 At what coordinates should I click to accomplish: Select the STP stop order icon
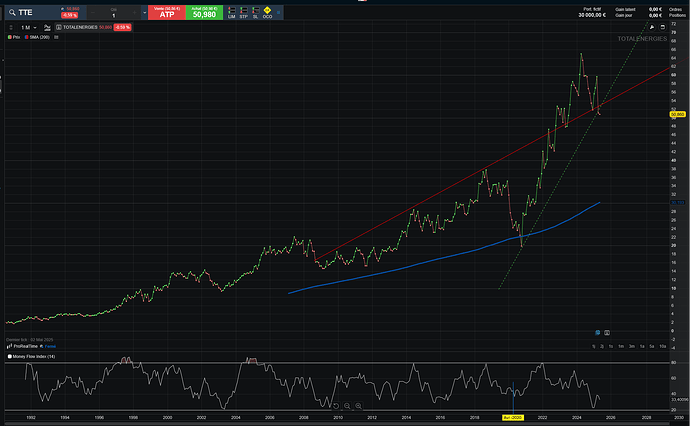click(243, 12)
